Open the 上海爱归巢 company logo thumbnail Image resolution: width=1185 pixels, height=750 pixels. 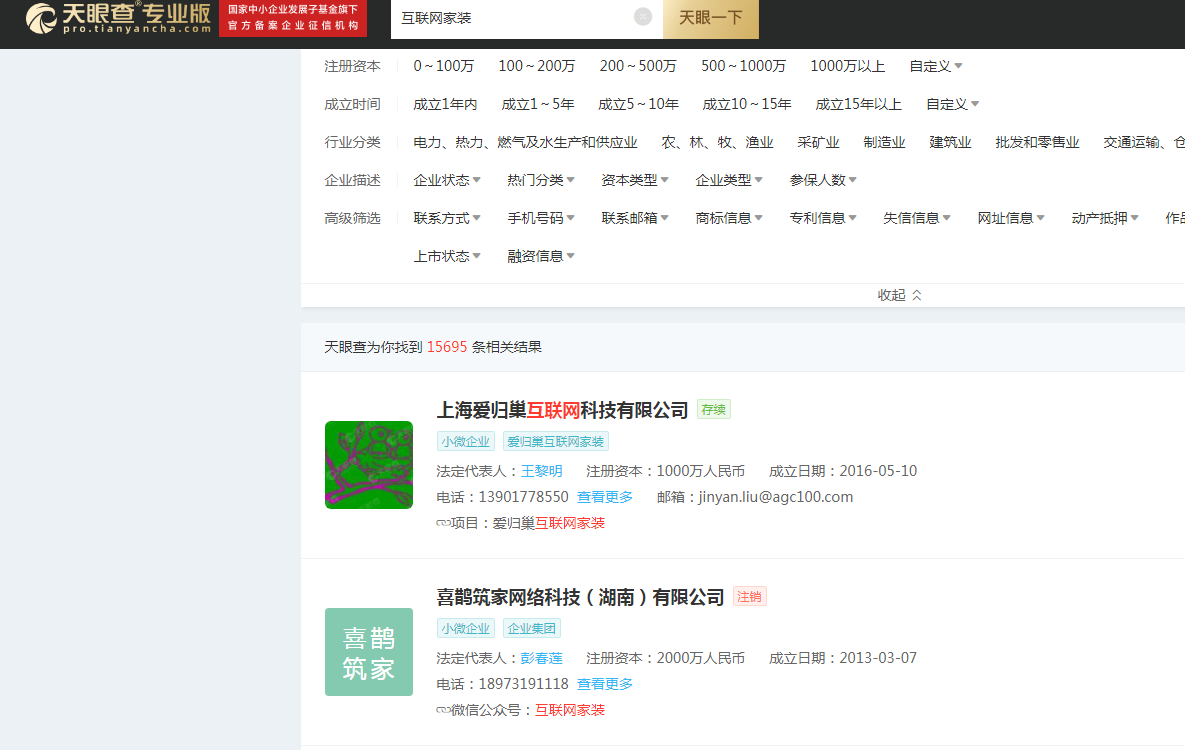[368, 465]
